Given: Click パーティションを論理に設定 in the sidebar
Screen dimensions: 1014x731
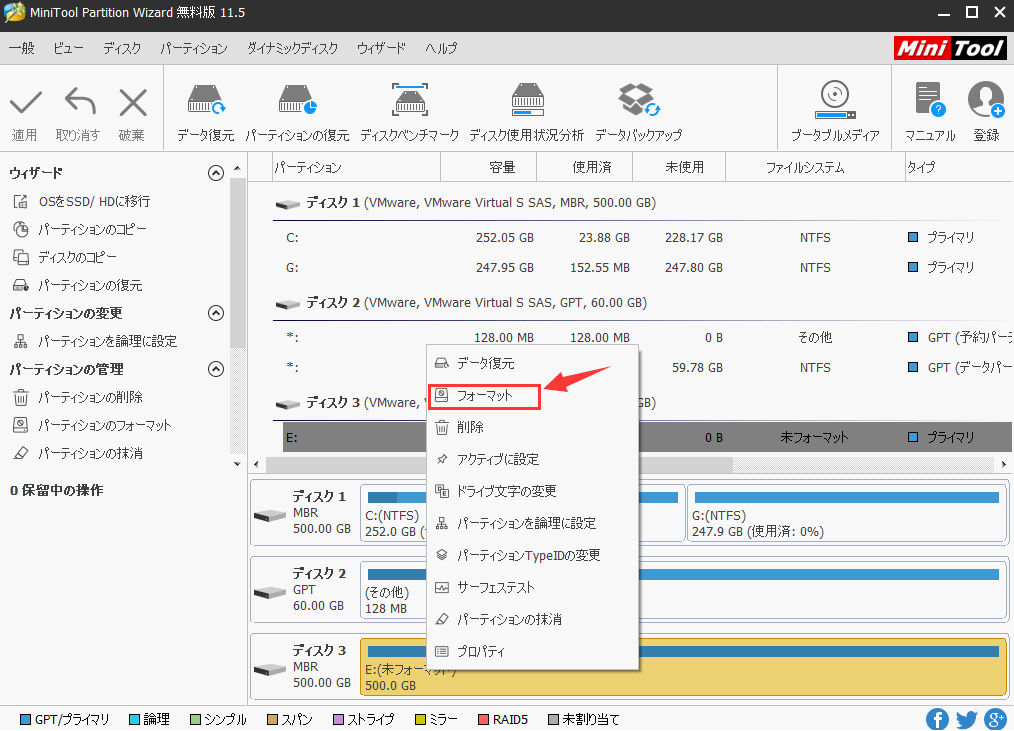Looking at the screenshot, I should (96, 341).
